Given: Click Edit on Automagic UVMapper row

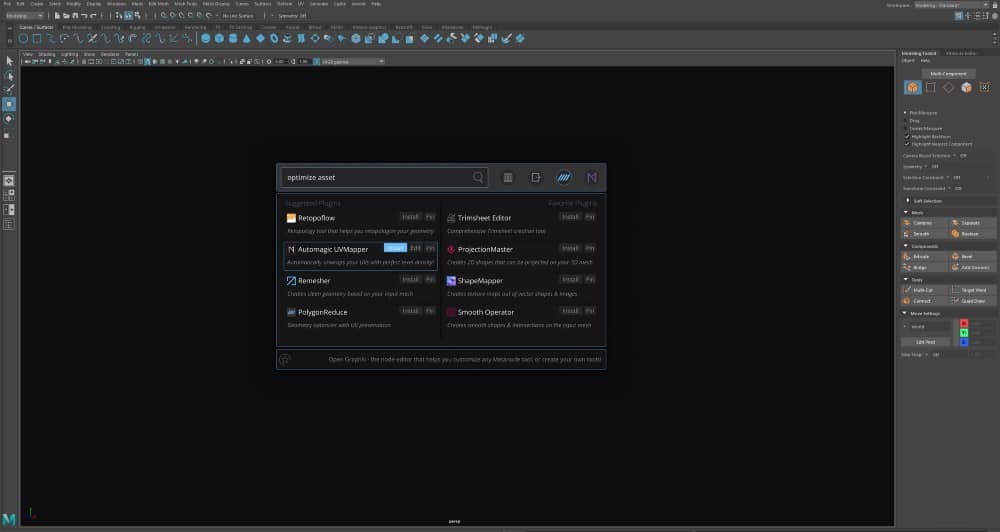Looking at the screenshot, I should click(x=415, y=248).
